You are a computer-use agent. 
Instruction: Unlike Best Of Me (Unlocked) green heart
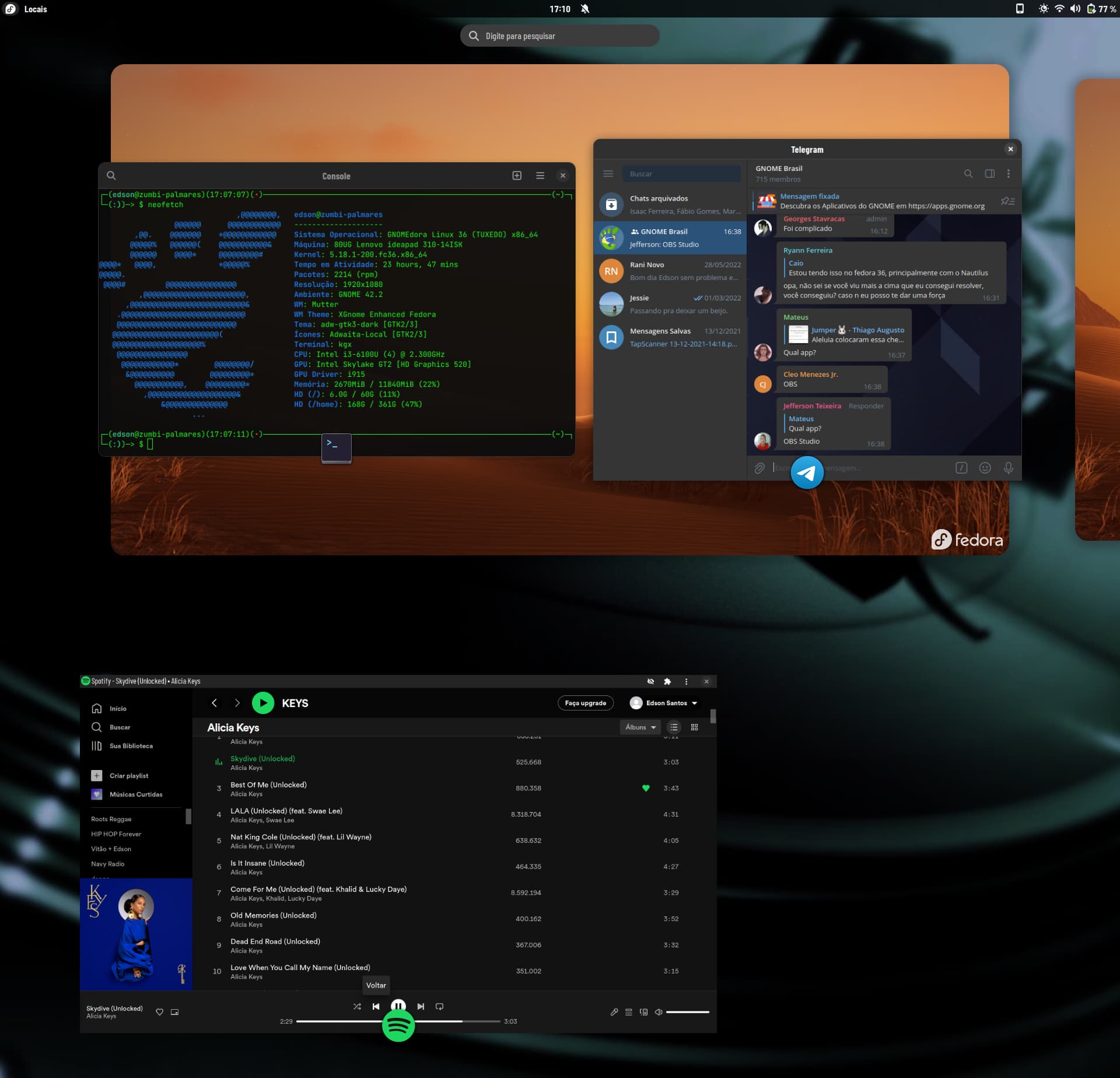point(646,788)
